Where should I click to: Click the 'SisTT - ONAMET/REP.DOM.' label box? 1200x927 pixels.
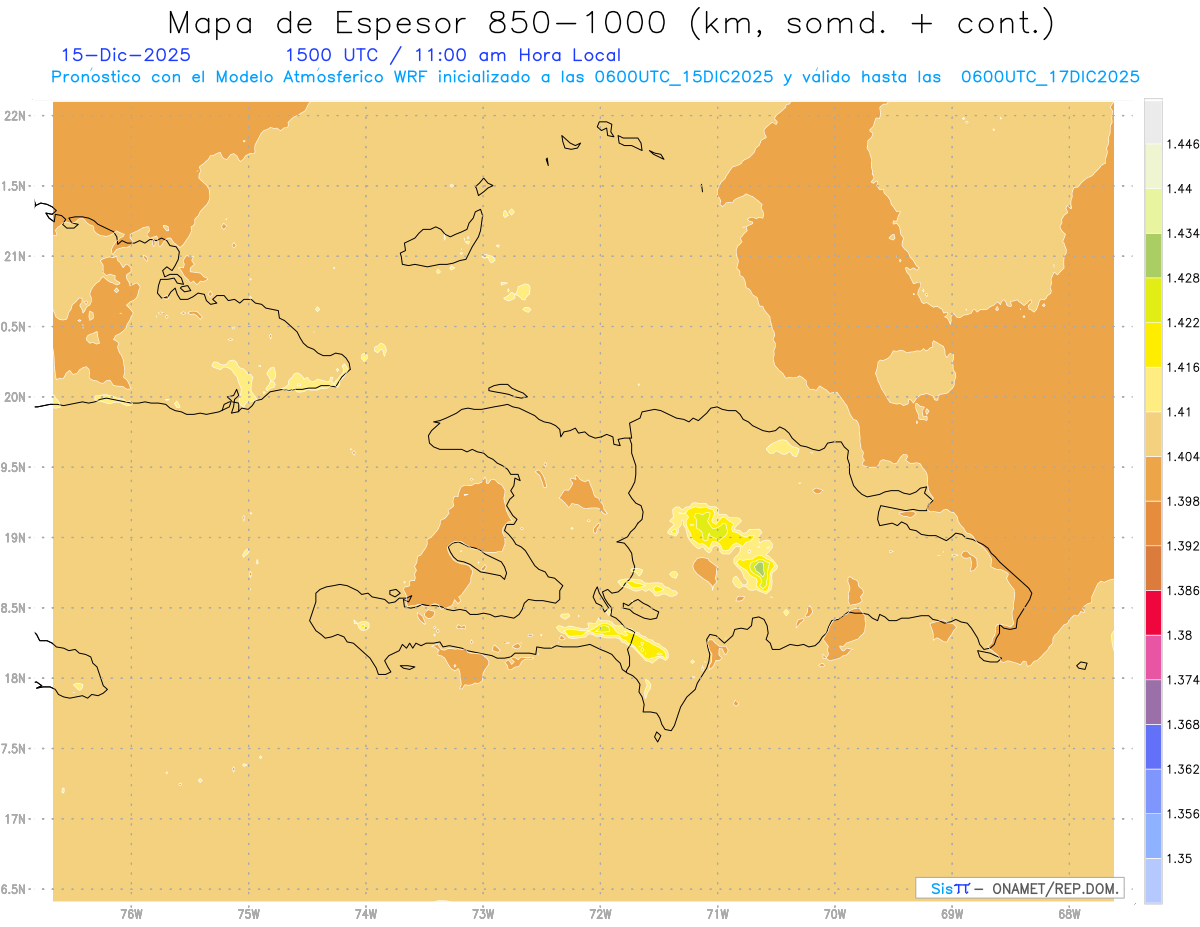point(1020,888)
